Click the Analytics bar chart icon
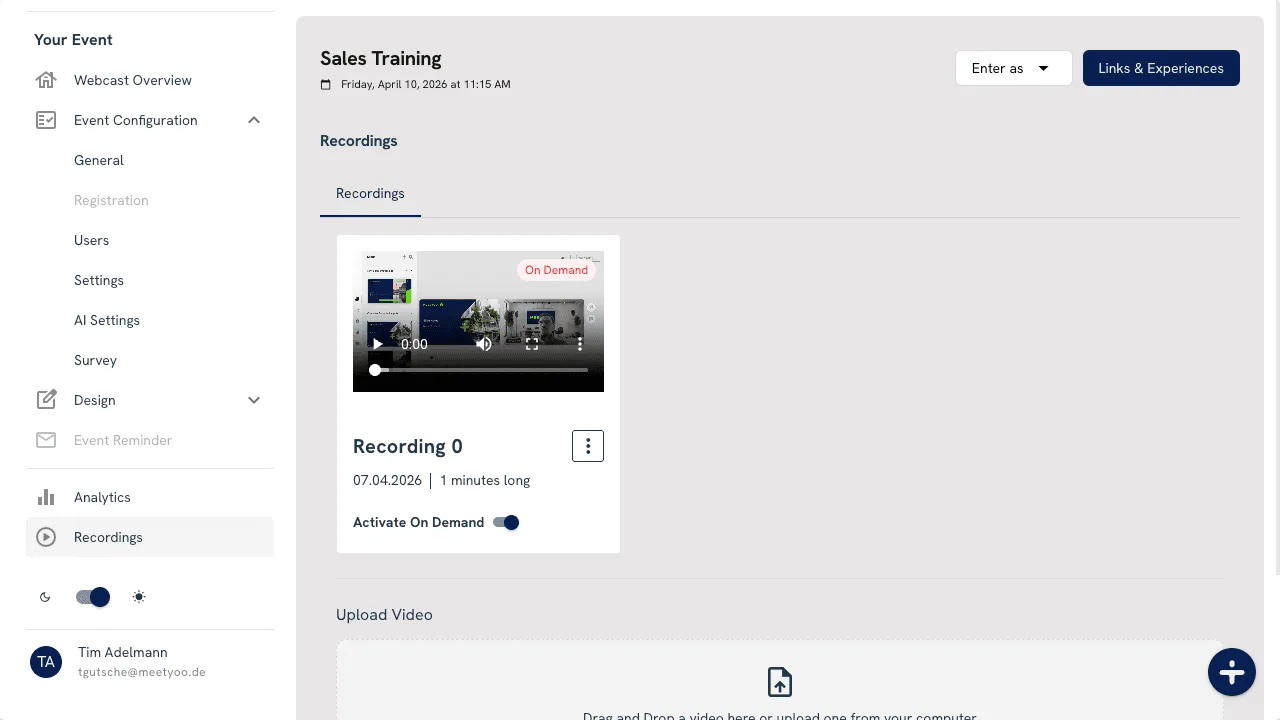Viewport: 1280px width, 720px height. [46, 497]
